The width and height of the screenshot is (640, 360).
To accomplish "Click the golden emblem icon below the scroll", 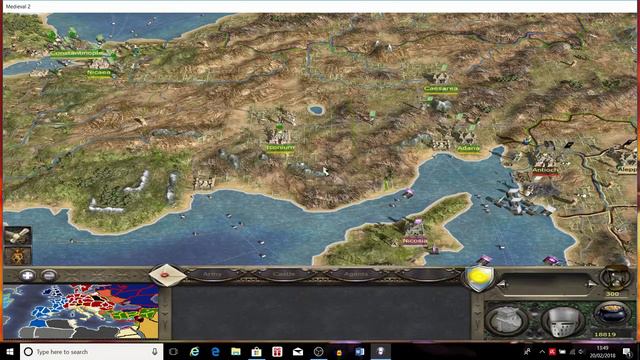I will tap(17, 256).
